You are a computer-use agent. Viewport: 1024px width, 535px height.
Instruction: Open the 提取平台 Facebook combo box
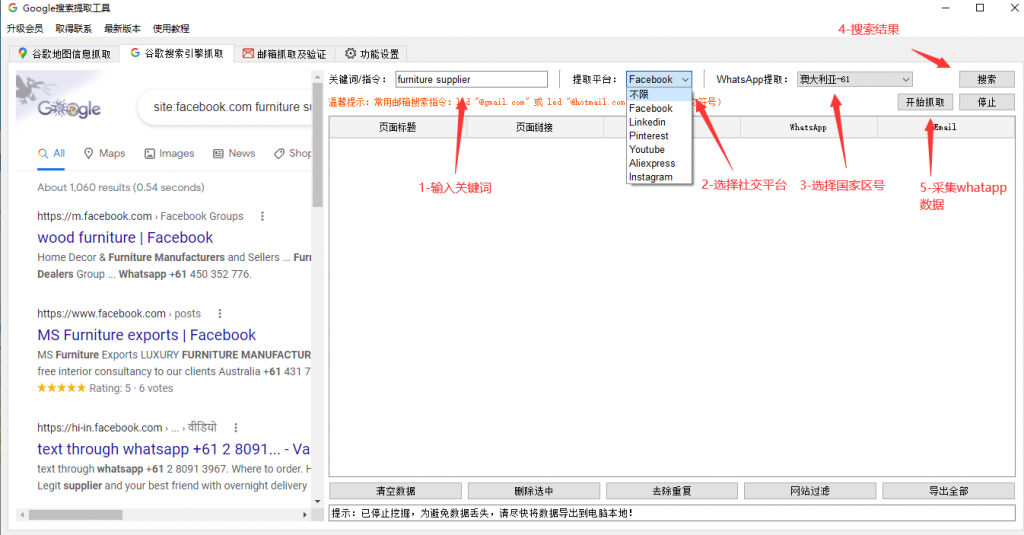pos(658,79)
